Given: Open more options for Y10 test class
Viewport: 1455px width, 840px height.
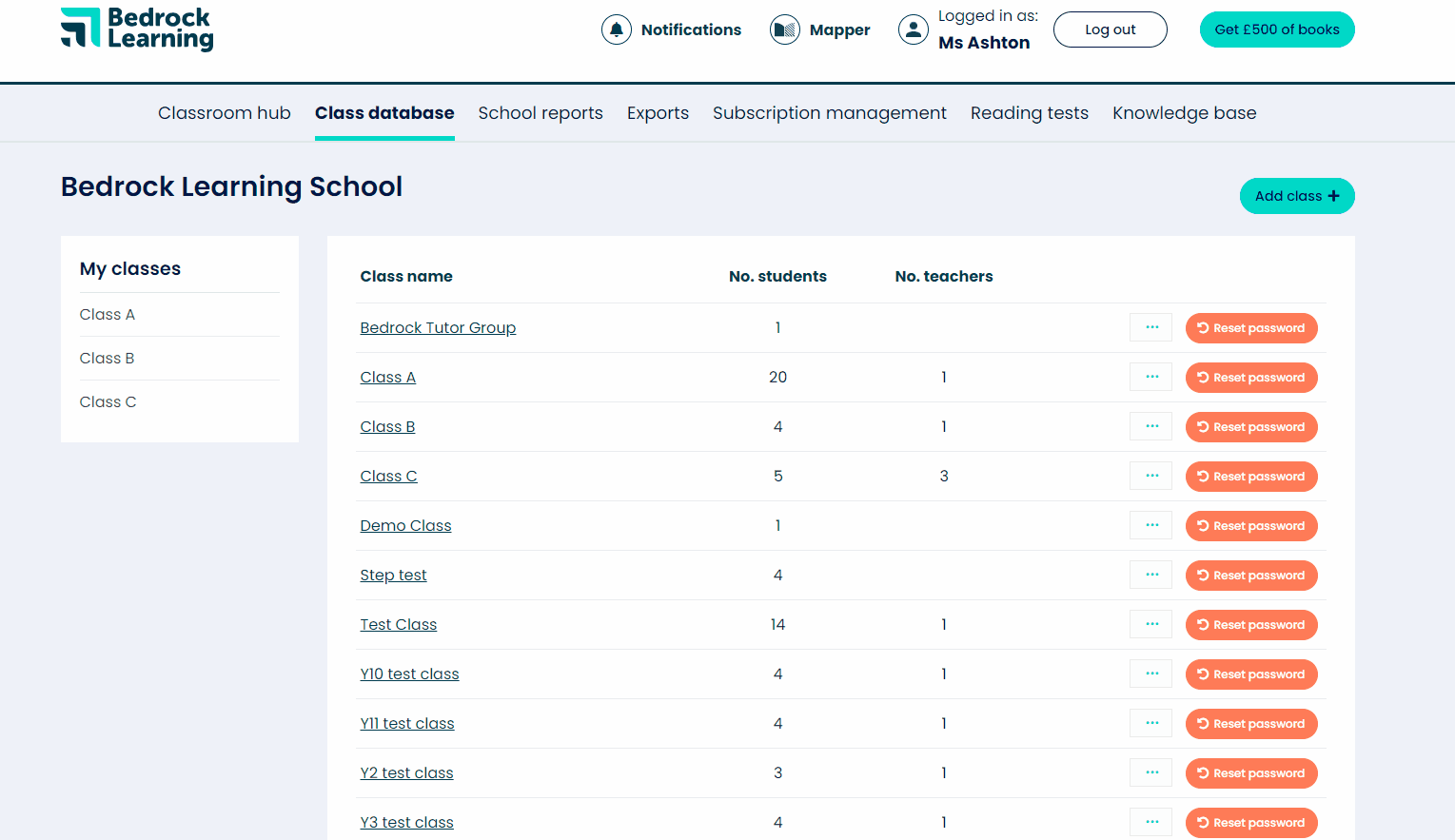Looking at the screenshot, I should (x=1151, y=674).
